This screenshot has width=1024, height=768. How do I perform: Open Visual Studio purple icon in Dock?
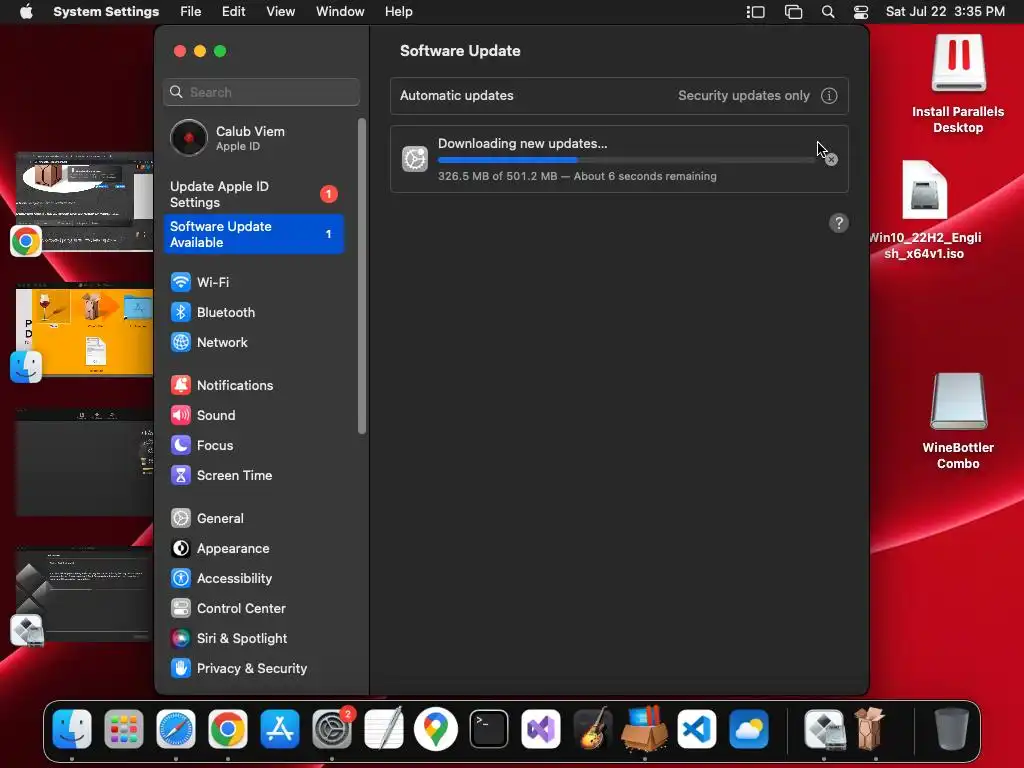(x=541, y=729)
